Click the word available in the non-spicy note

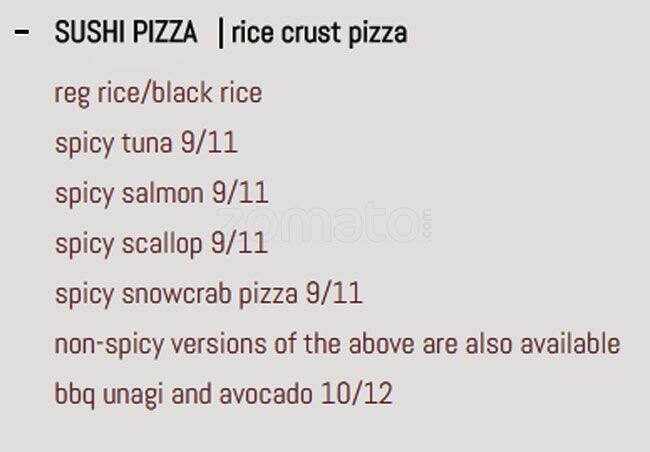coord(573,344)
